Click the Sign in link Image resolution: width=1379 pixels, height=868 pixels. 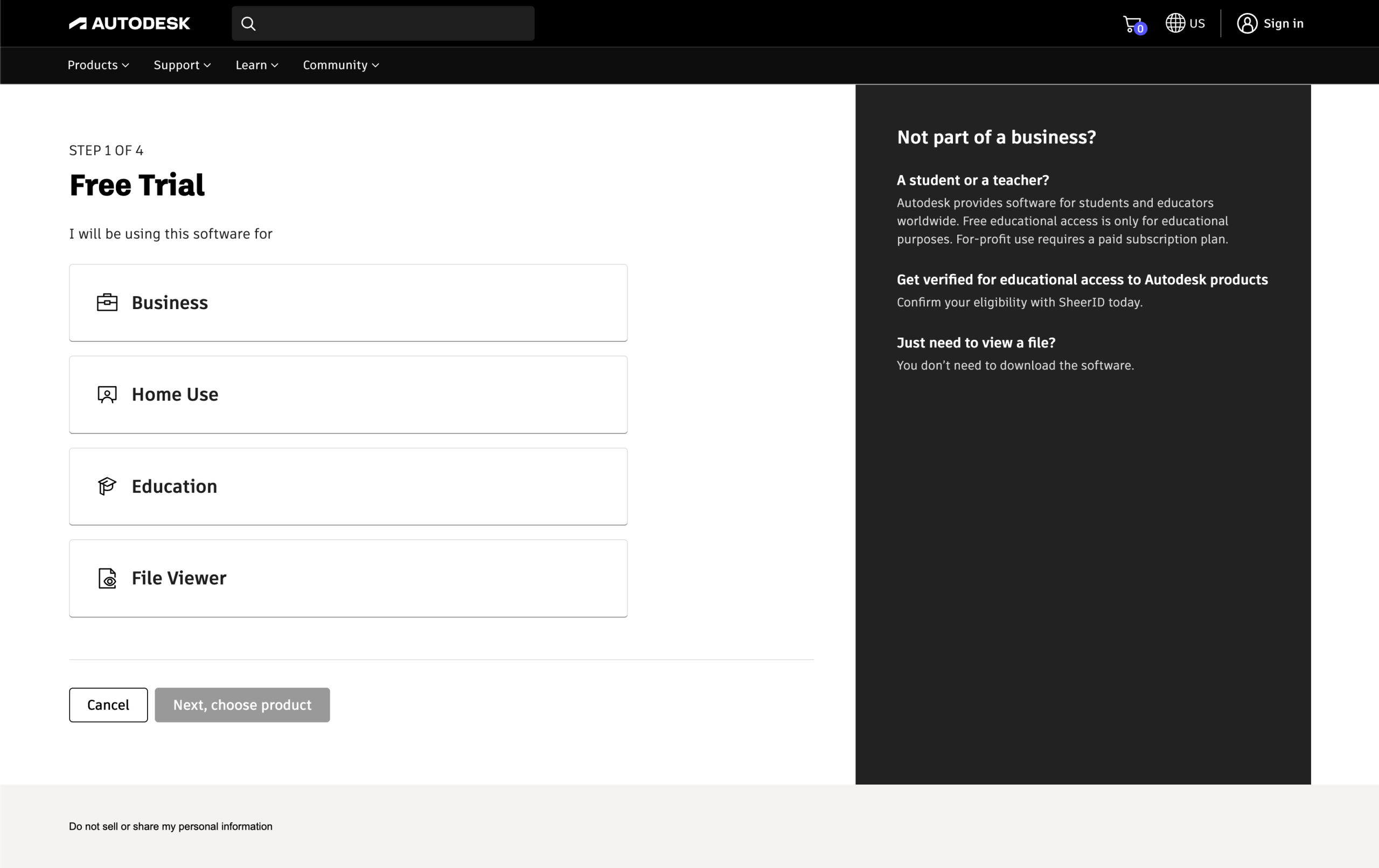pos(1283,24)
